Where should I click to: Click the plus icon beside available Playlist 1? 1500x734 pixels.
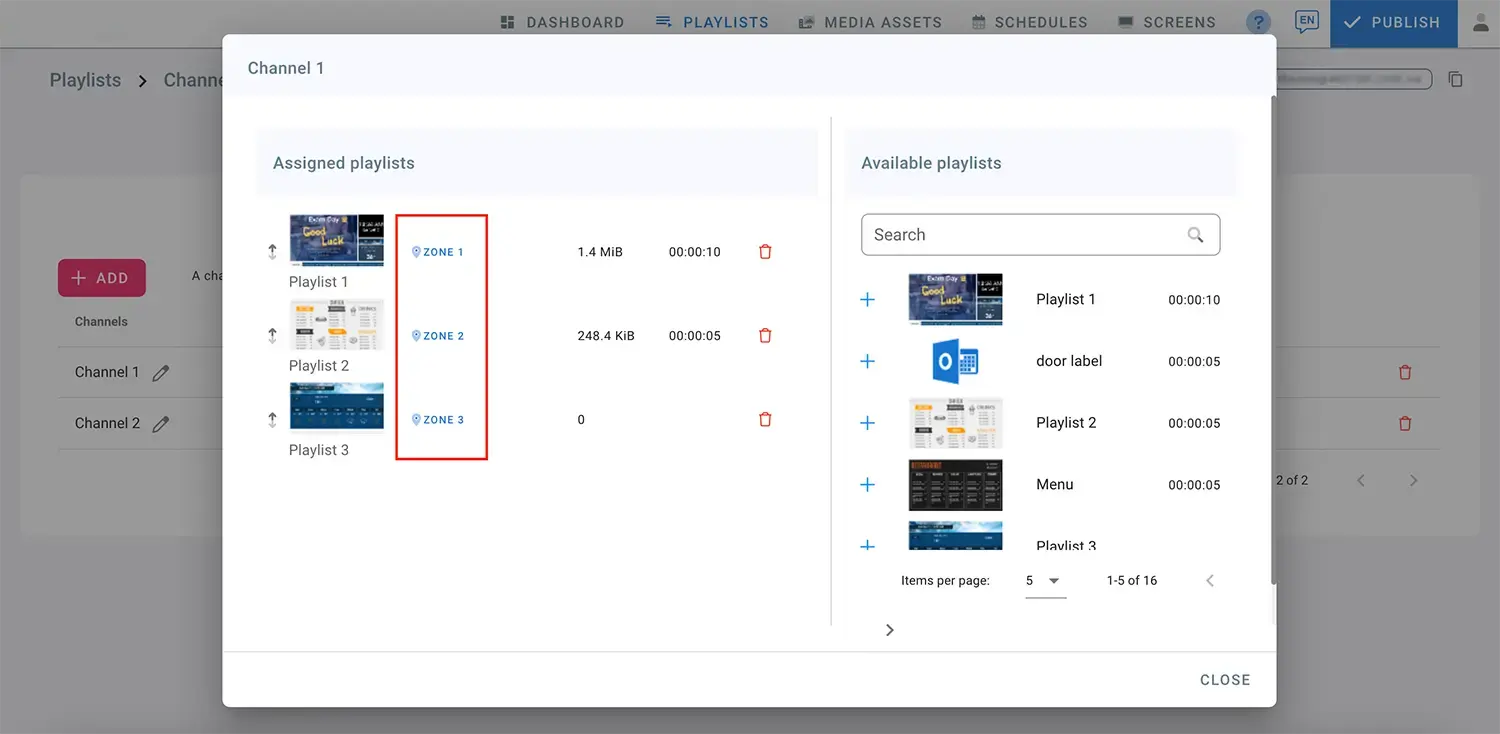pos(867,300)
